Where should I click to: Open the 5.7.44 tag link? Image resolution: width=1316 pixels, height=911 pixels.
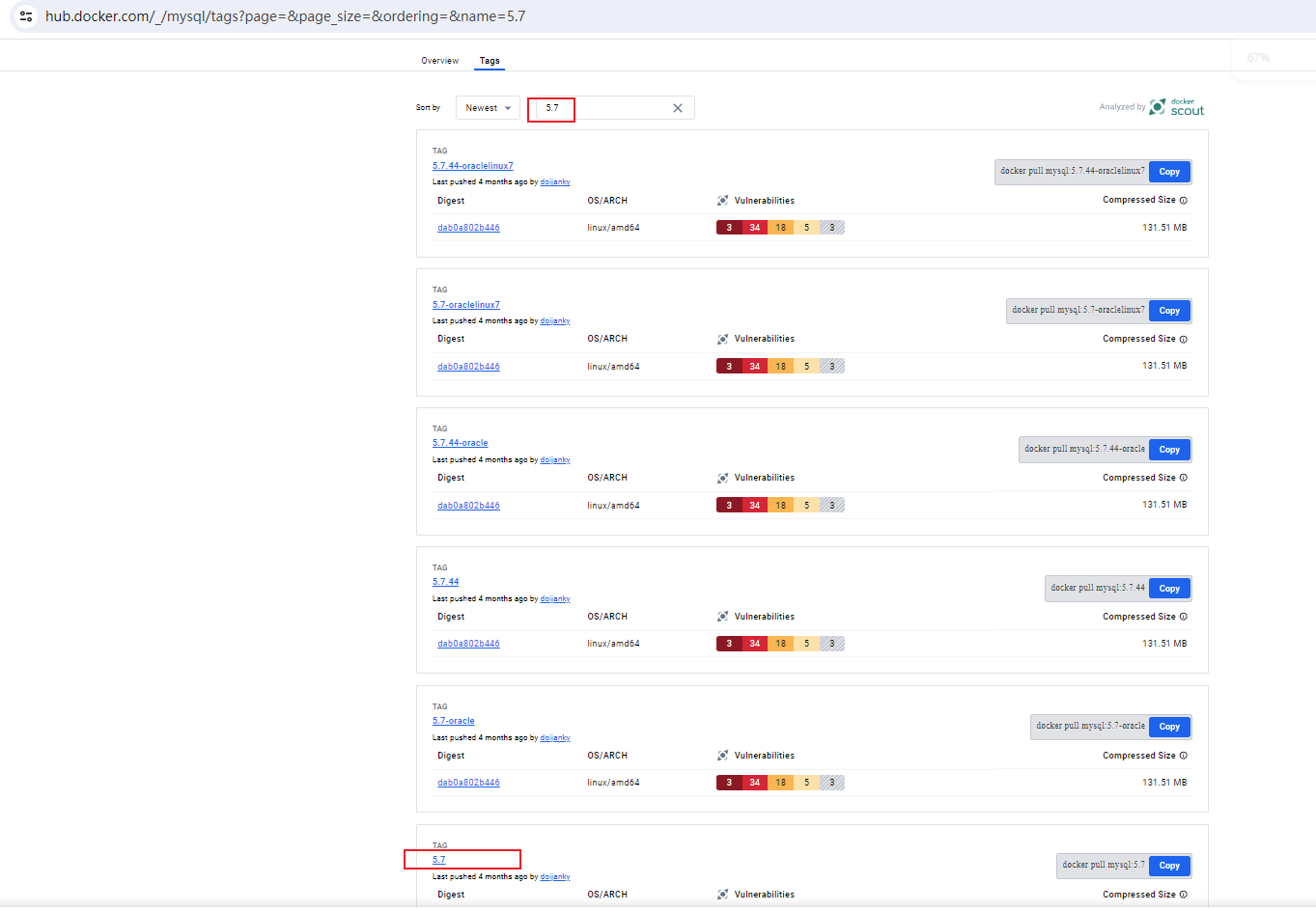tap(446, 582)
